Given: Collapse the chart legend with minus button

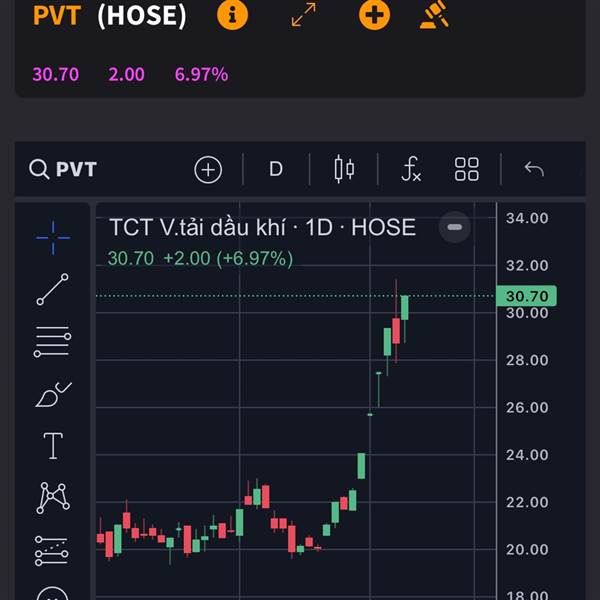Looking at the screenshot, I should 455,227.
